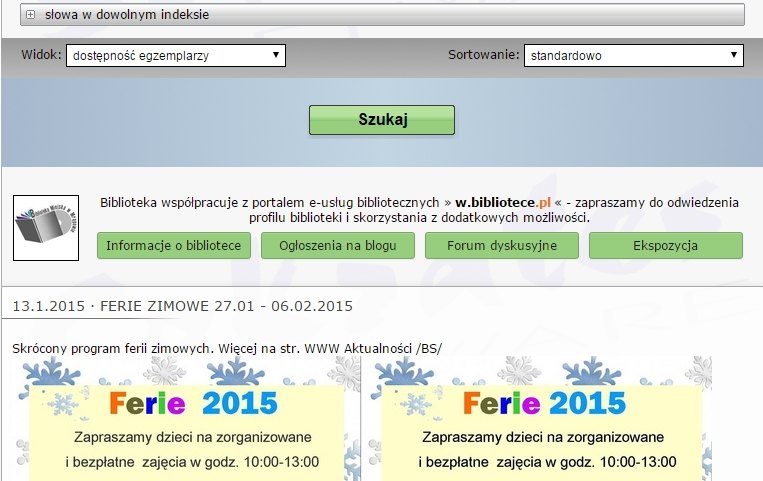Click the 'Widok:' label
This screenshot has width=763, height=481.
click(x=41, y=56)
